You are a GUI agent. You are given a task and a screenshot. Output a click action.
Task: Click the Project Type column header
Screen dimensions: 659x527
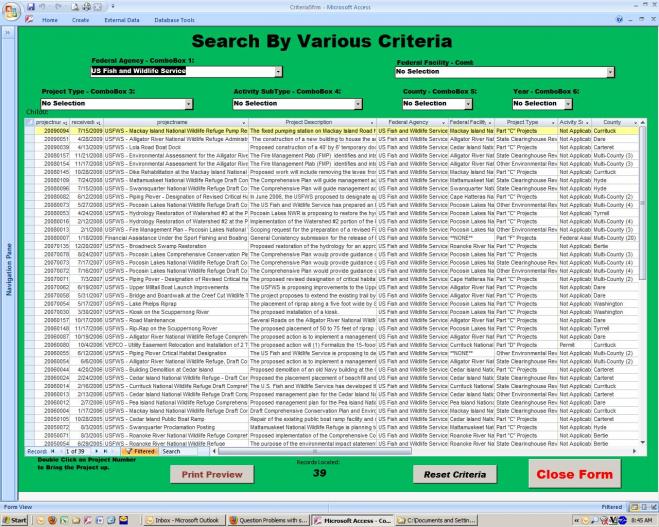525,122
